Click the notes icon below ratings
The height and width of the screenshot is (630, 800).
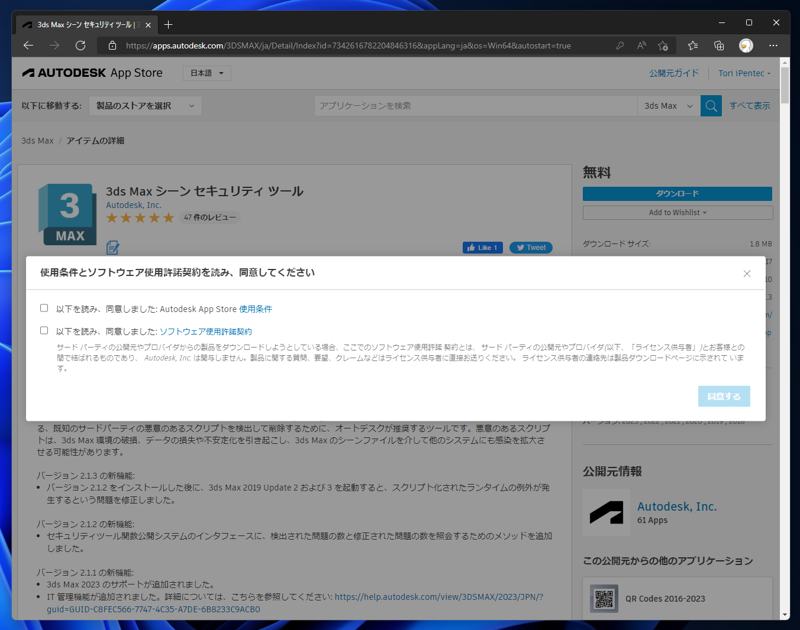point(112,247)
